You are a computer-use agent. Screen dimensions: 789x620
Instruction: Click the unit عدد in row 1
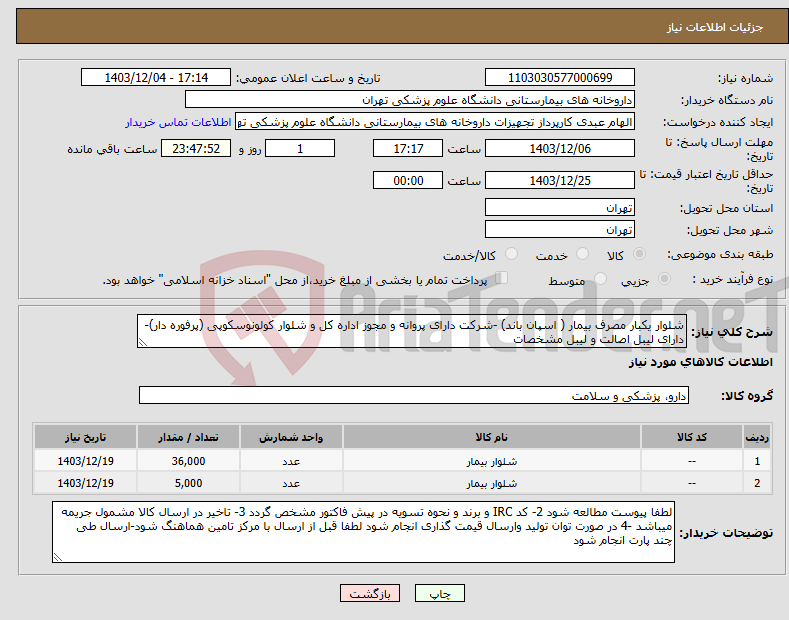[x=291, y=461]
